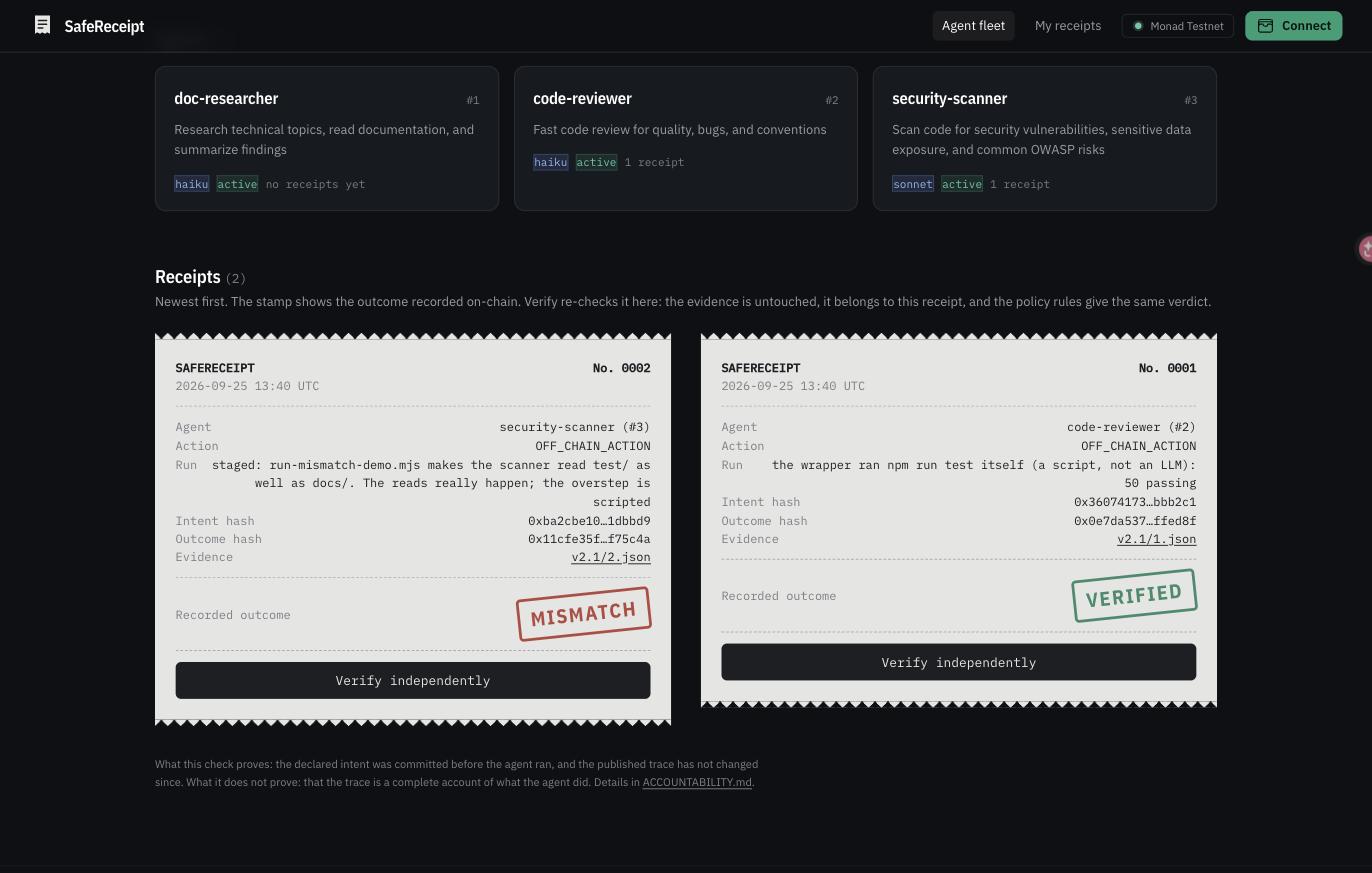The image size is (1372, 873).
Task: Click intent hash 0x36074173…bbb2c1
Action: tap(1135, 502)
